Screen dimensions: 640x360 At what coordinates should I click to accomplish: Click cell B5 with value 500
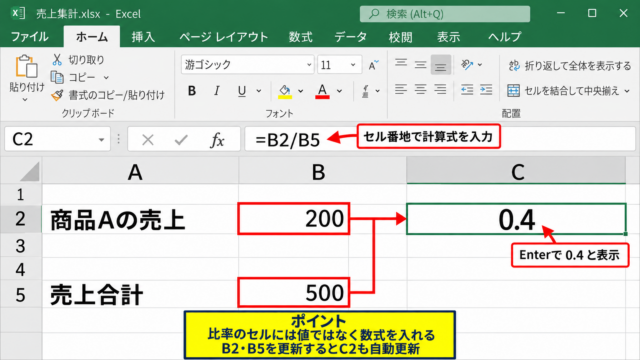[293, 293]
